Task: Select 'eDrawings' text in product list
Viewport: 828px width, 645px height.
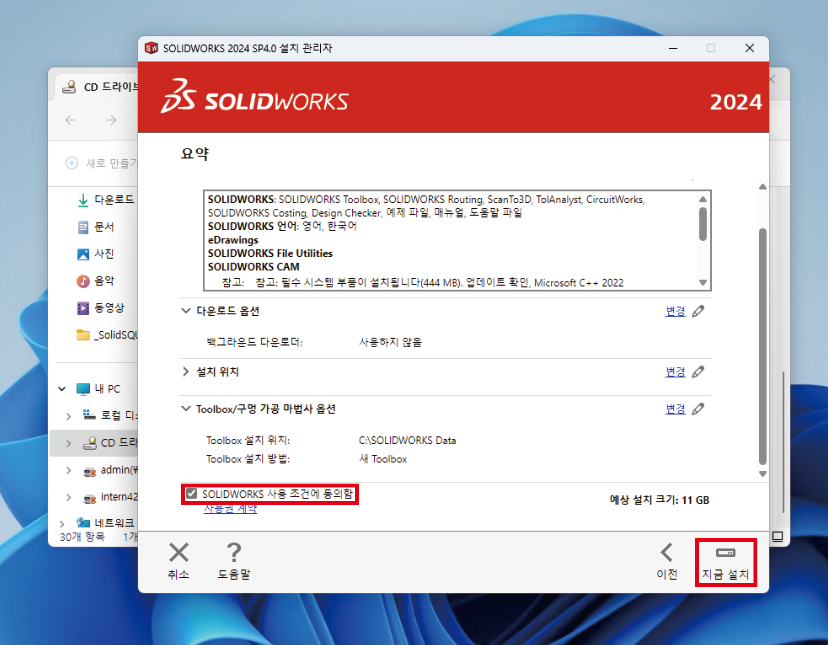Action: [233, 240]
